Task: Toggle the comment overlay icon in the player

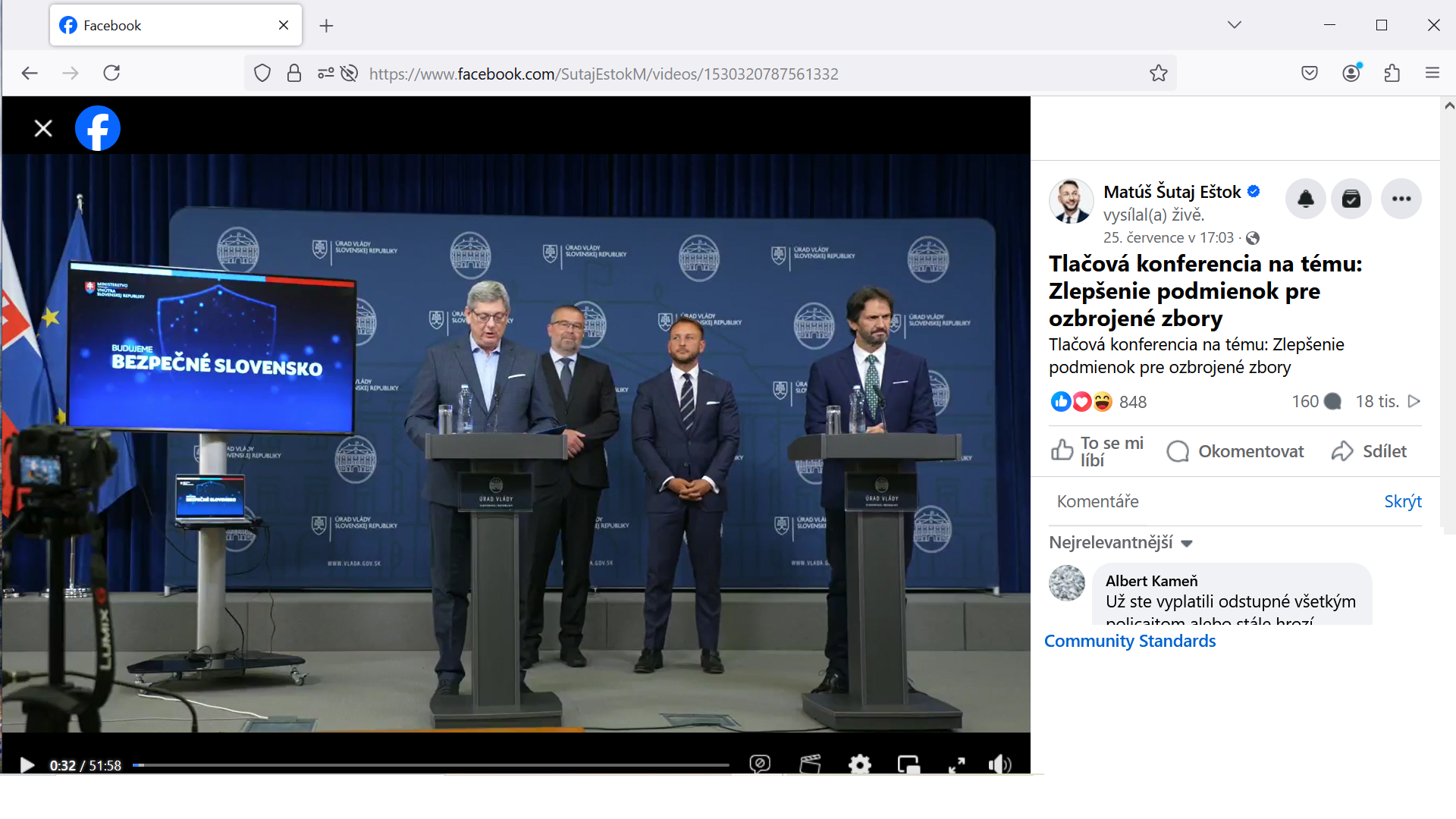Action: pyautogui.click(x=760, y=764)
